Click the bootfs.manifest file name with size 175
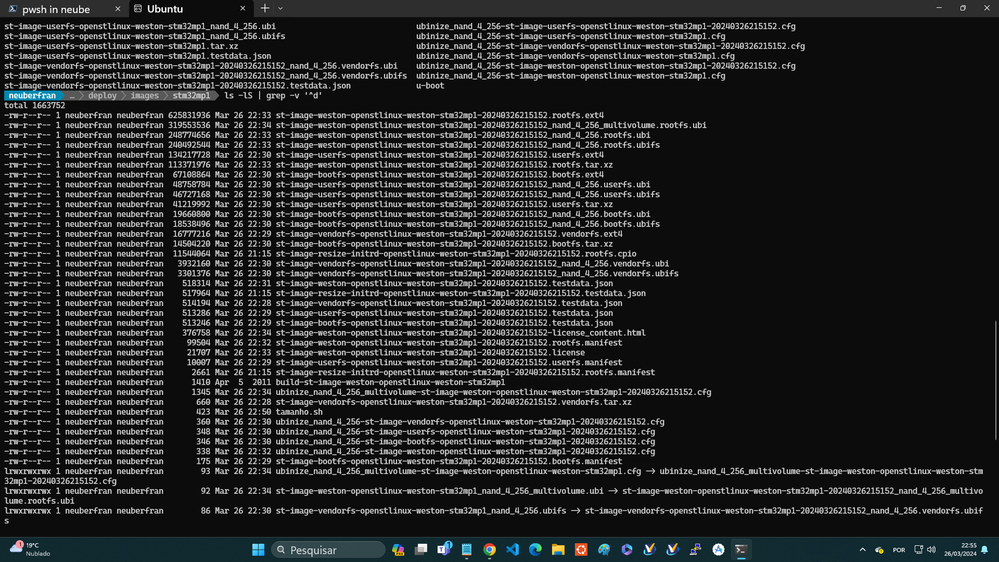Viewport: 999px width, 562px height. tap(449, 461)
